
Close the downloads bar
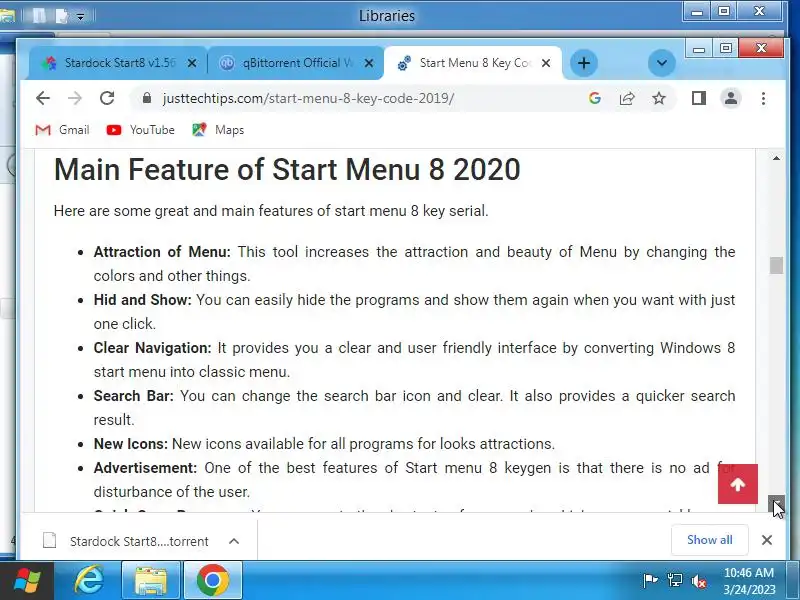766,540
